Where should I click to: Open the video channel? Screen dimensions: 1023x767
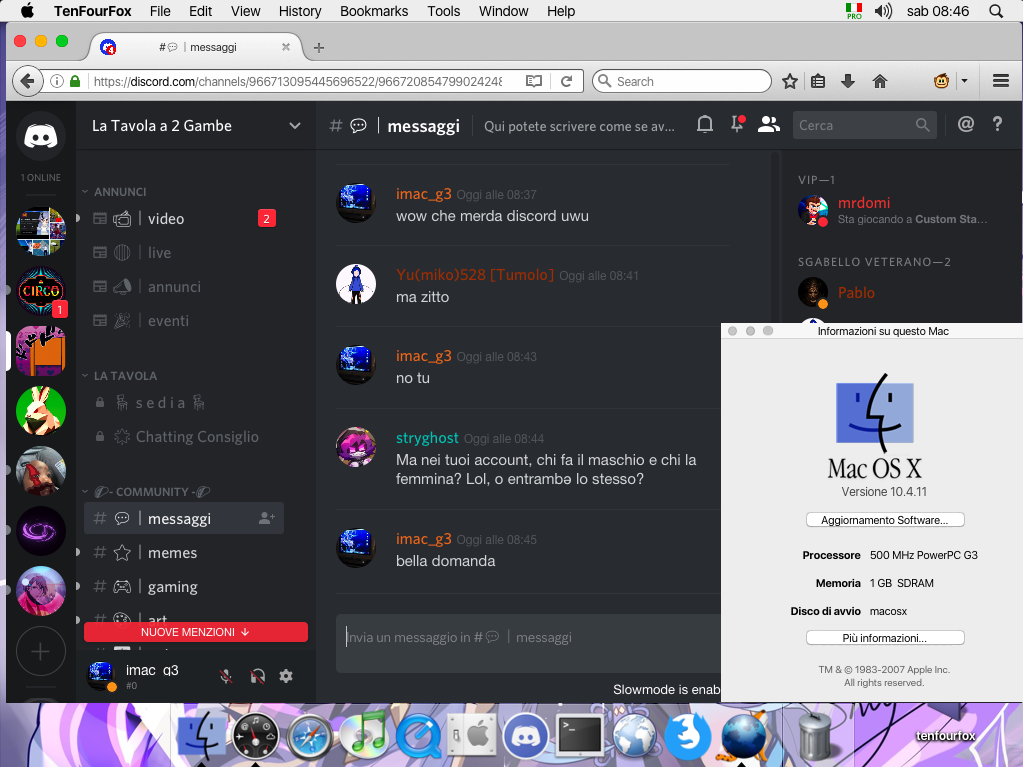click(x=184, y=218)
